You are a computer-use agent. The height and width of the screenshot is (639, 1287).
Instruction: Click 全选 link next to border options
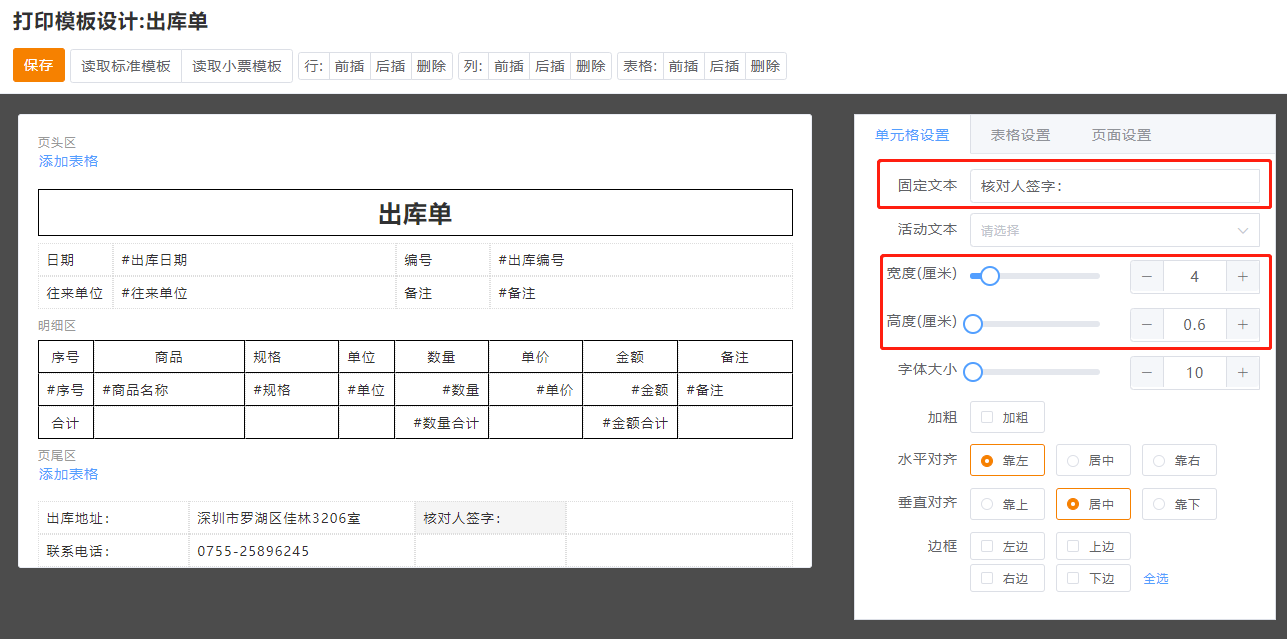[1155, 578]
